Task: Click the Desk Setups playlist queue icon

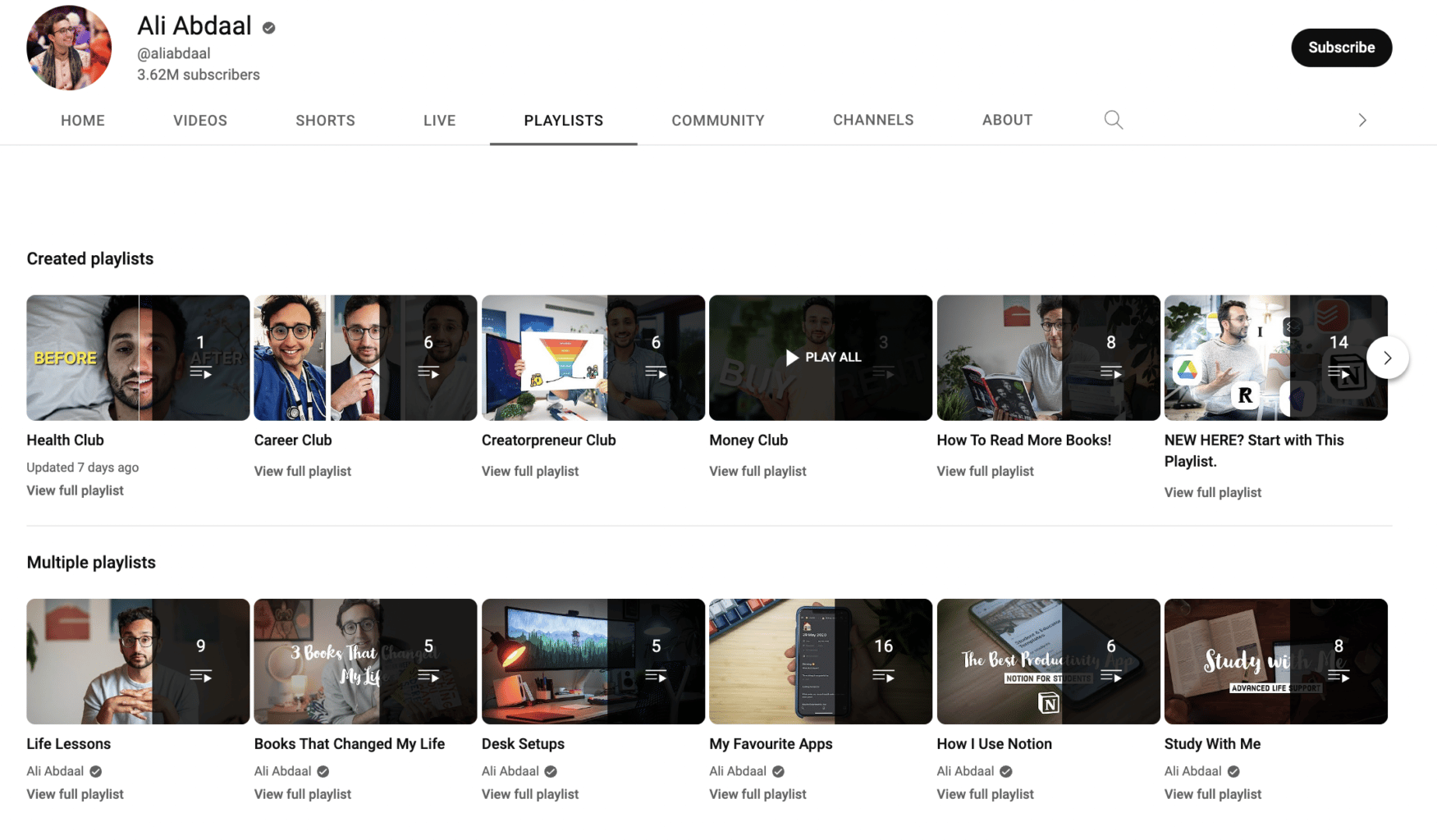Action: pyautogui.click(x=656, y=676)
